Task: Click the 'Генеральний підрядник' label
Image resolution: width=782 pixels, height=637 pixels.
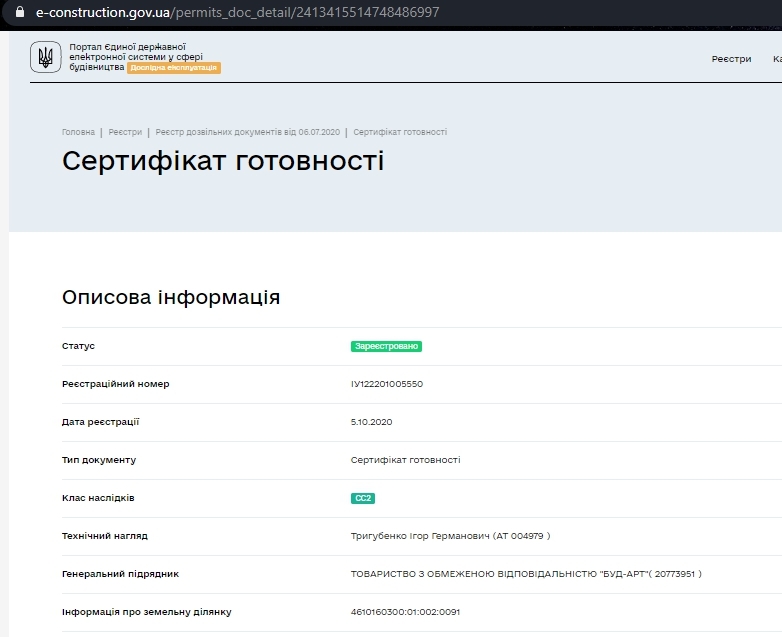Action: click(120, 574)
